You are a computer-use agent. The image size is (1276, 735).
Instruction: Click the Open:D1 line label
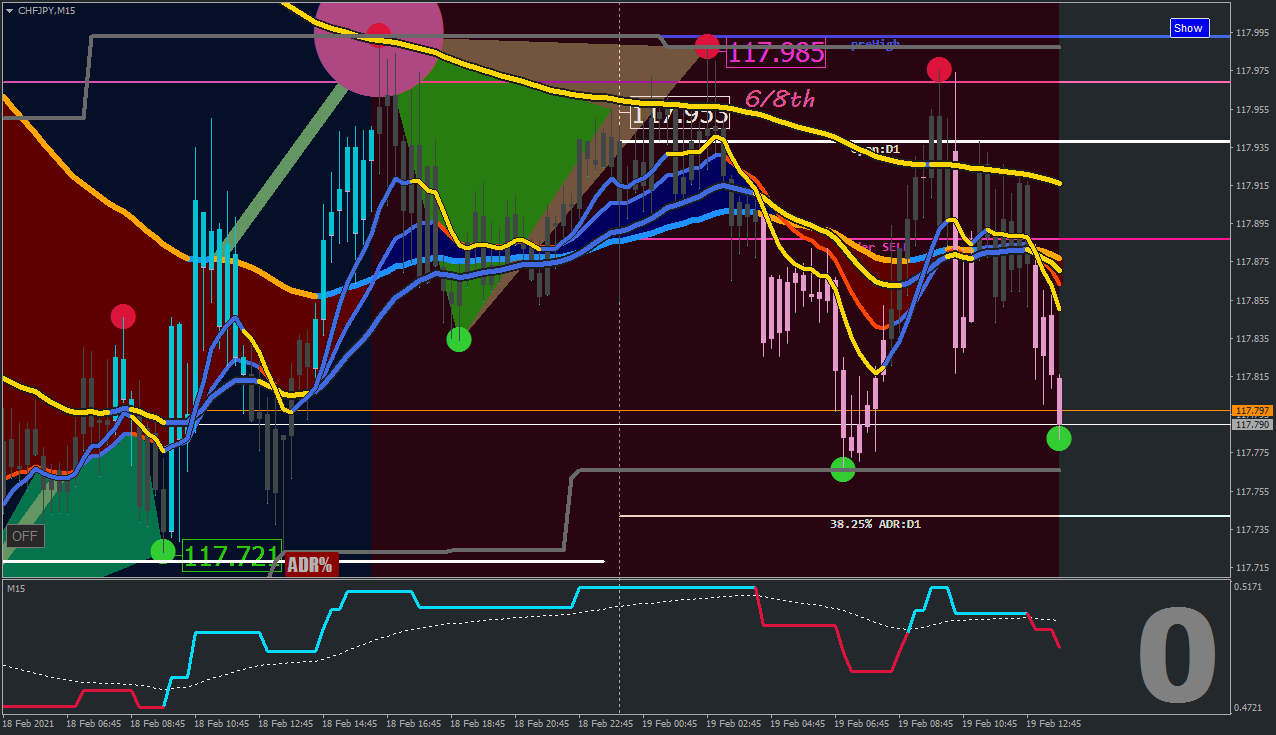[876, 150]
